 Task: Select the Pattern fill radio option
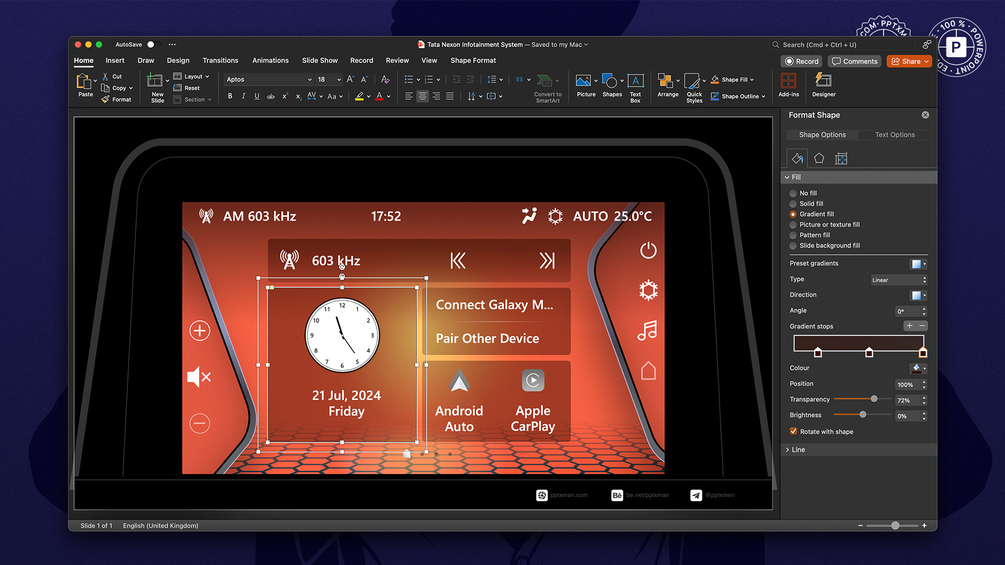[793, 235]
